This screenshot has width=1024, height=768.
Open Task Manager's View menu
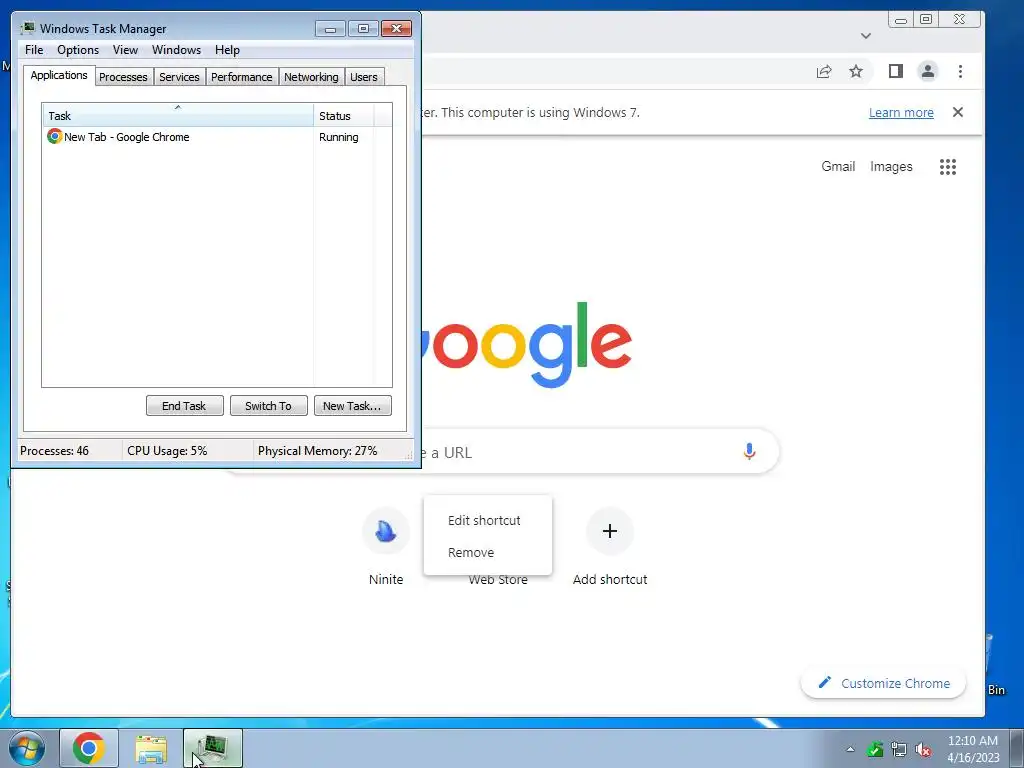(x=125, y=50)
